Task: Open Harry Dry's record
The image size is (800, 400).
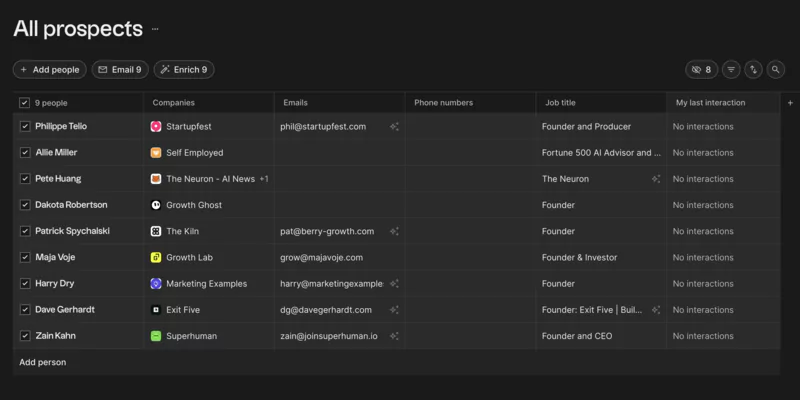Action: click(x=55, y=284)
